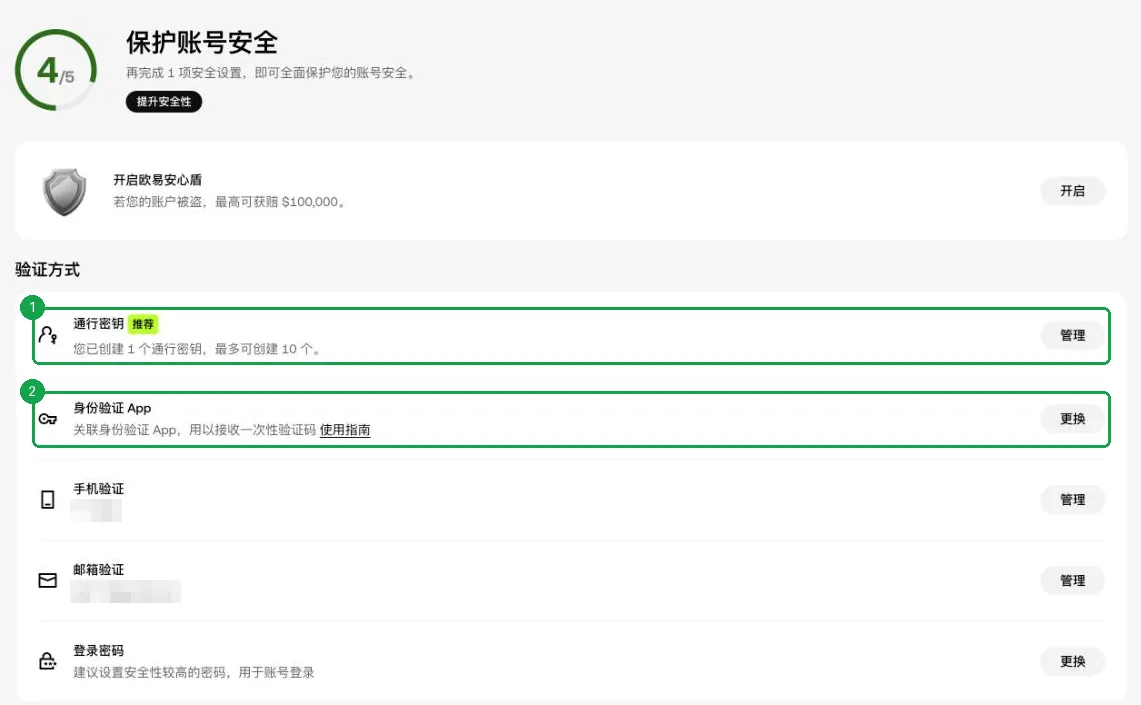Click the 邮箱验证 label
1141x705 pixels.
[98, 570]
